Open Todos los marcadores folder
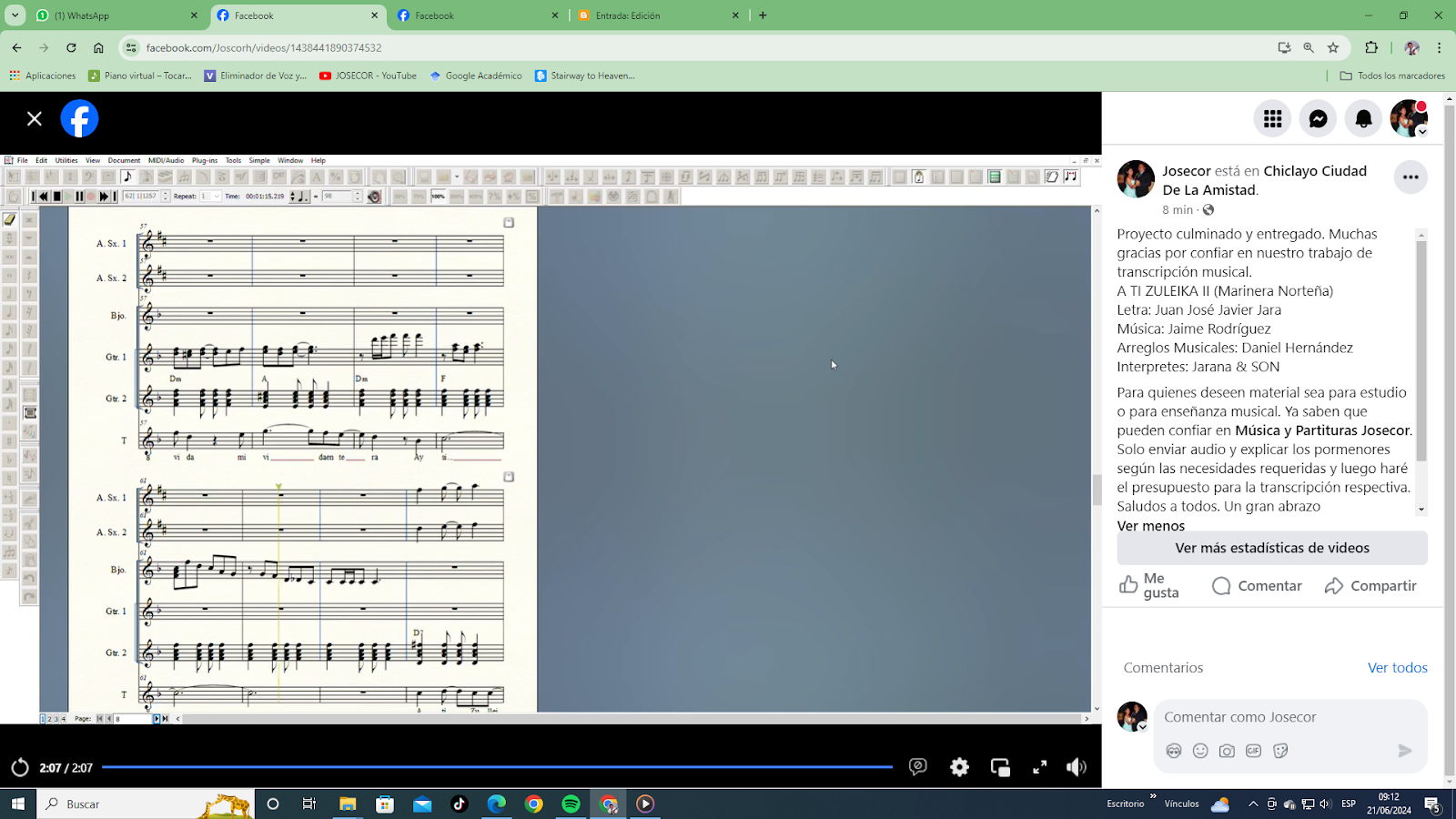The height and width of the screenshot is (819, 1456). tap(1392, 76)
